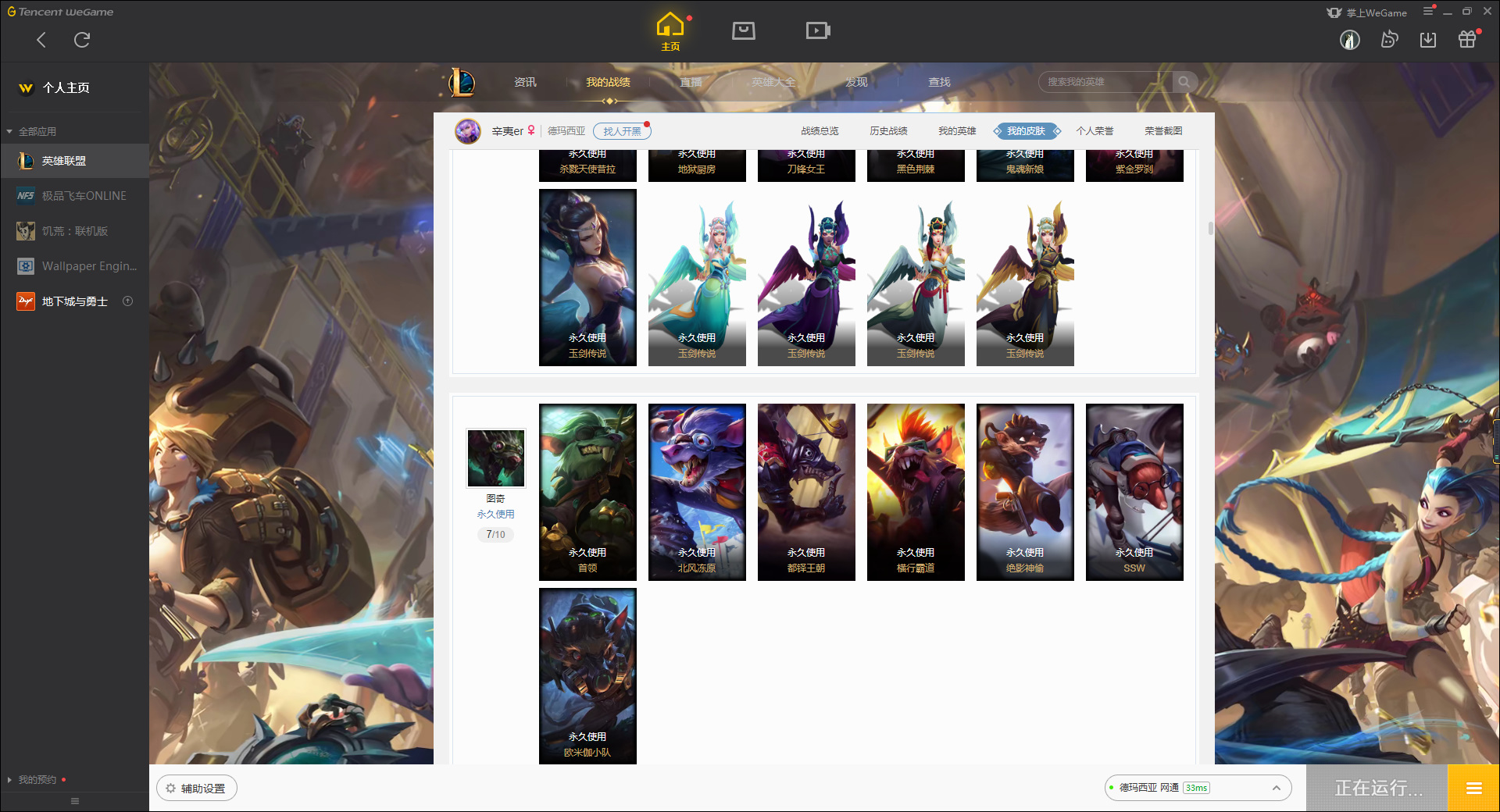Open the 首领 Twitch skin card
The width and height of the screenshot is (1500, 812).
(587, 492)
